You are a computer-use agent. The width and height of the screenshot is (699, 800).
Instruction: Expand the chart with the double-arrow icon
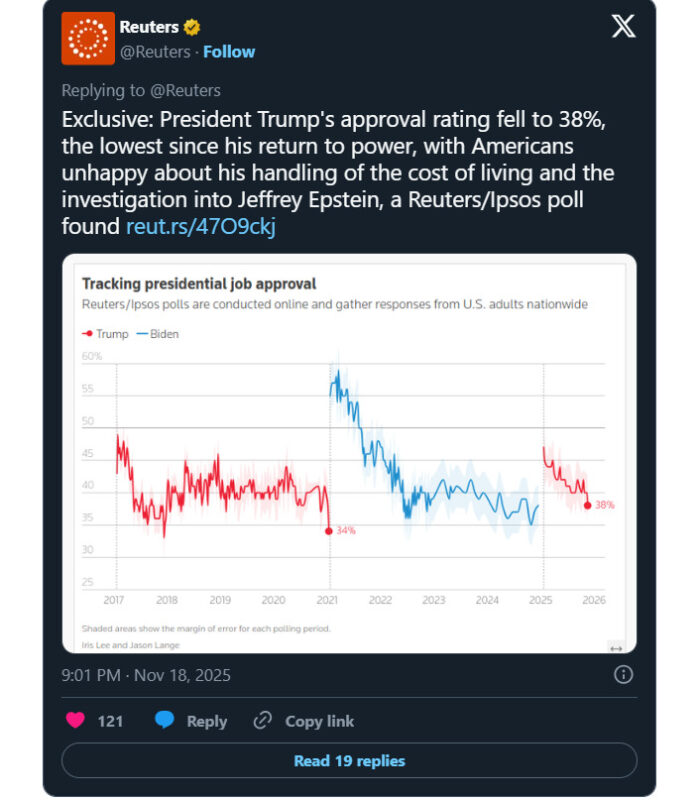[x=616, y=647]
